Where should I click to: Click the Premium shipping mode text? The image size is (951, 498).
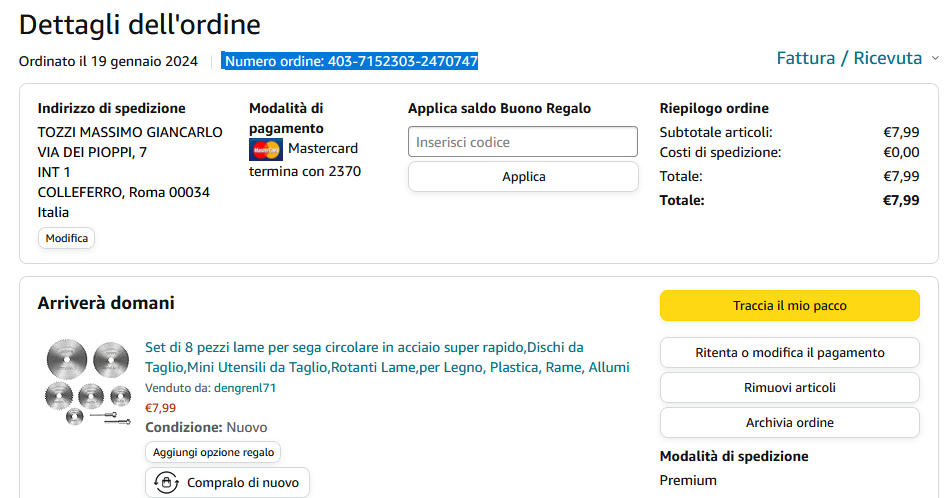point(688,480)
